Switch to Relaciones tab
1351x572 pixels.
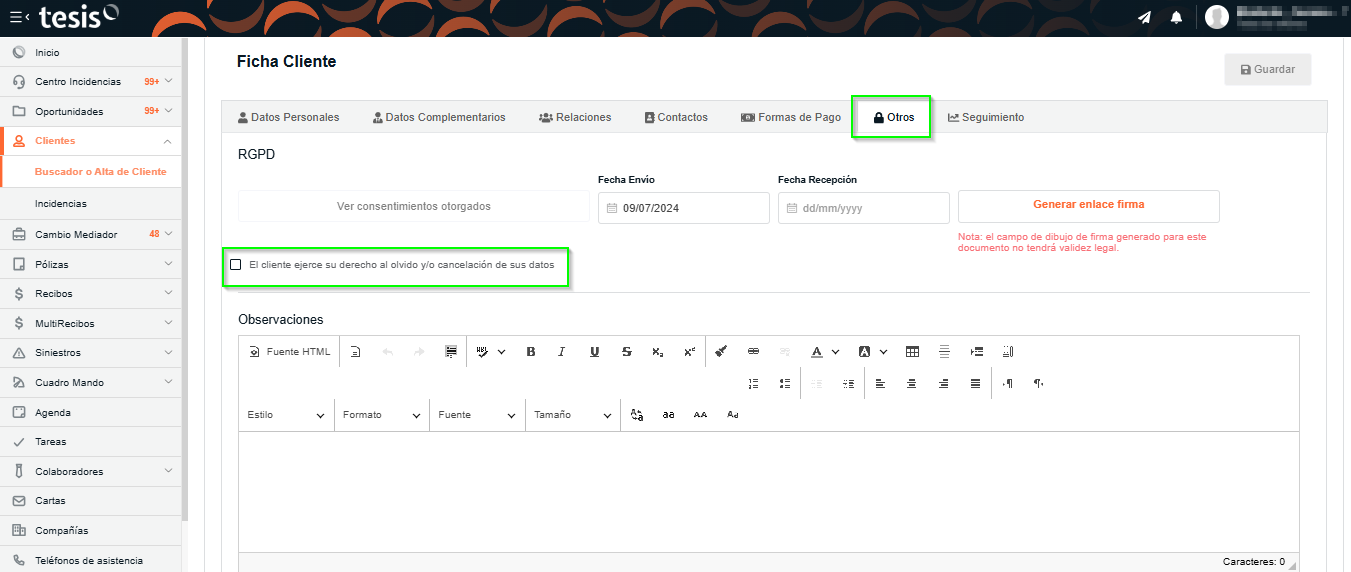[575, 117]
